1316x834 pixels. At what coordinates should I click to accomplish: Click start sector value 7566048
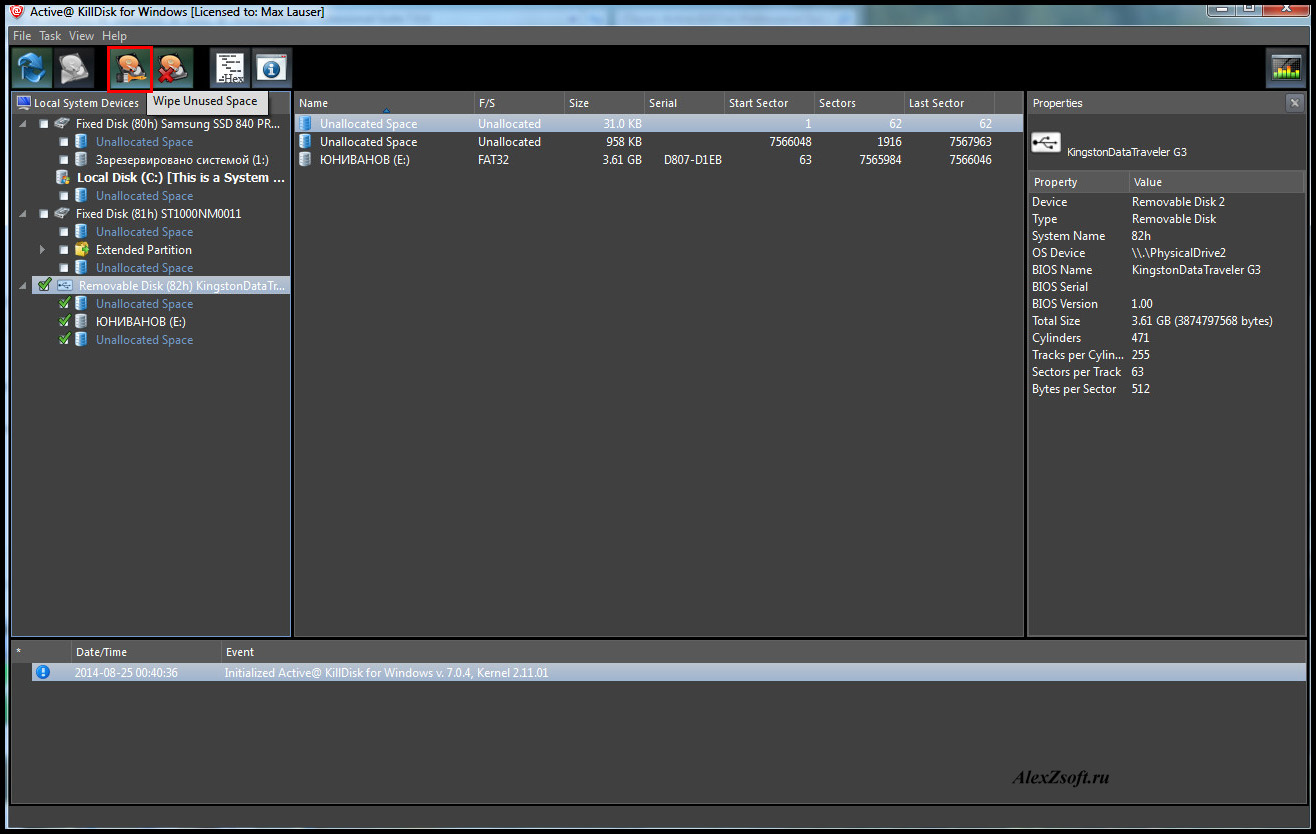point(791,142)
